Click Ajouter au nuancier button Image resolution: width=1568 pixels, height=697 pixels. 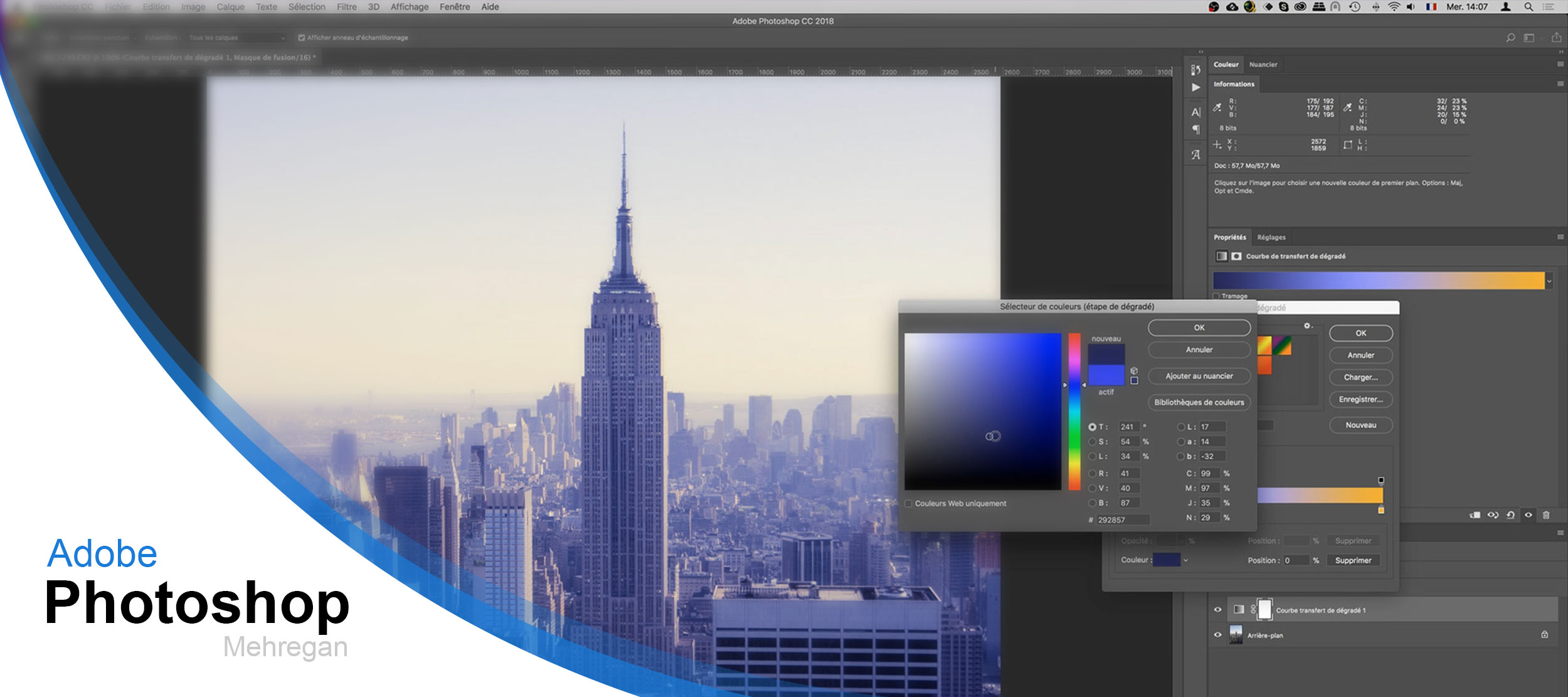pos(1199,376)
